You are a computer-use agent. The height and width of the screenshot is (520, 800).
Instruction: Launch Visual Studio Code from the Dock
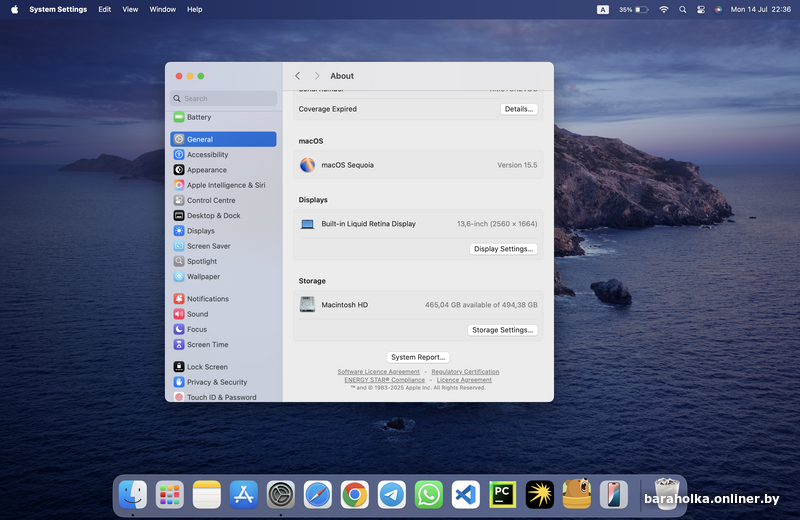pyautogui.click(x=466, y=494)
